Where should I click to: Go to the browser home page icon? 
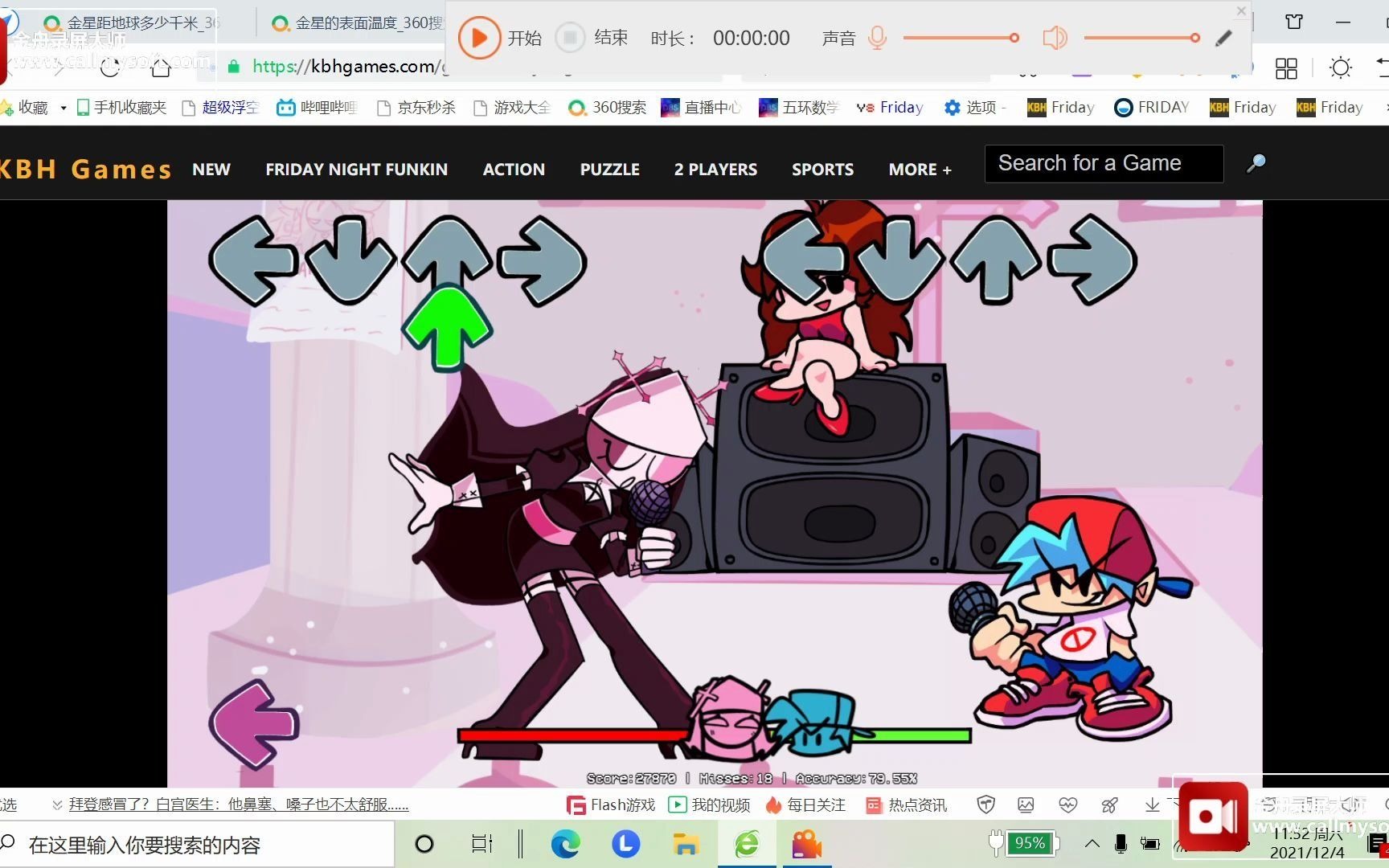point(161,67)
